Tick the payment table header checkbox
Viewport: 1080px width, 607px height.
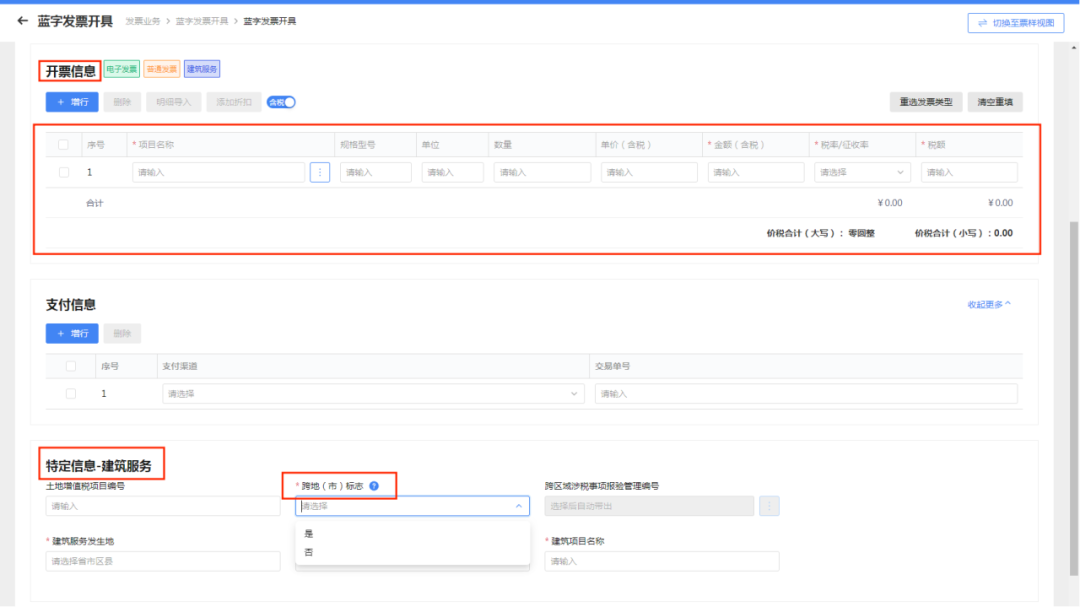(x=71, y=366)
